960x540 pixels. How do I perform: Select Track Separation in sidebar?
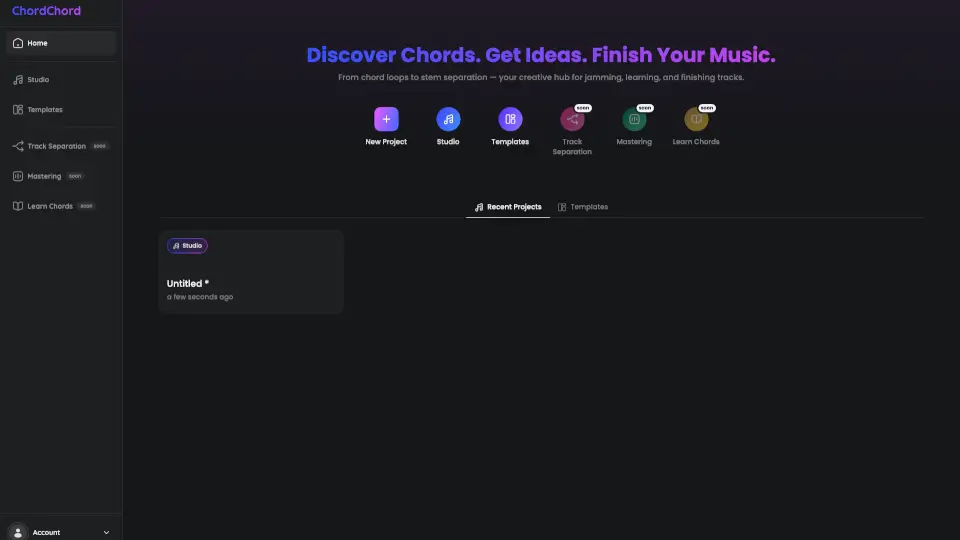tap(56, 146)
